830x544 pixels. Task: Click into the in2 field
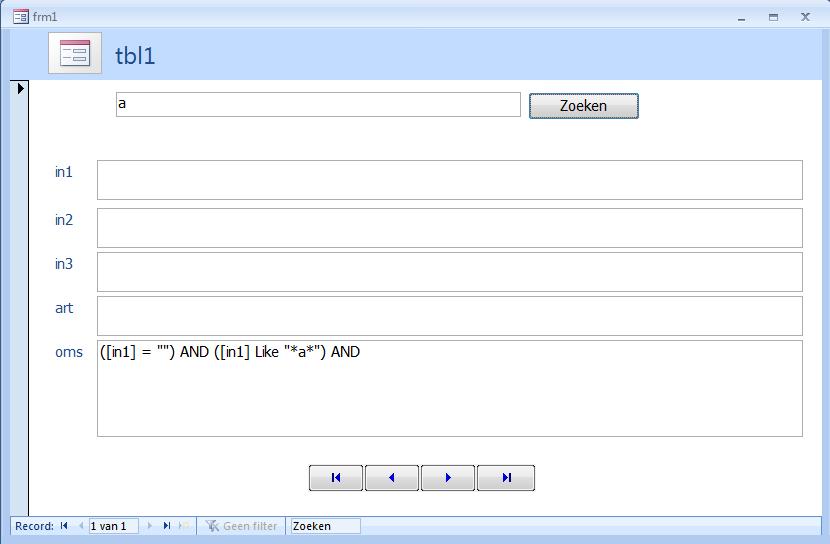point(449,228)
